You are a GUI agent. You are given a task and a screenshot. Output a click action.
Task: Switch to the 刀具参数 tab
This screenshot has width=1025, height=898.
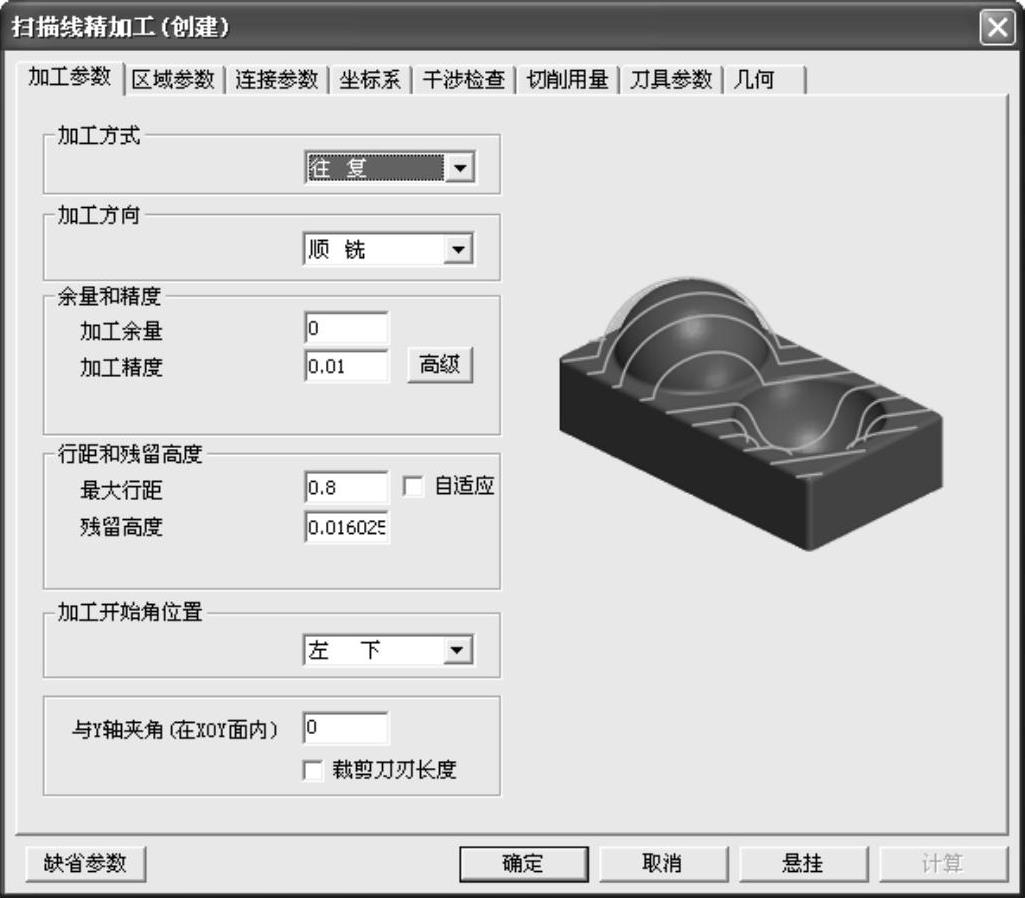[x=670, y=81]
